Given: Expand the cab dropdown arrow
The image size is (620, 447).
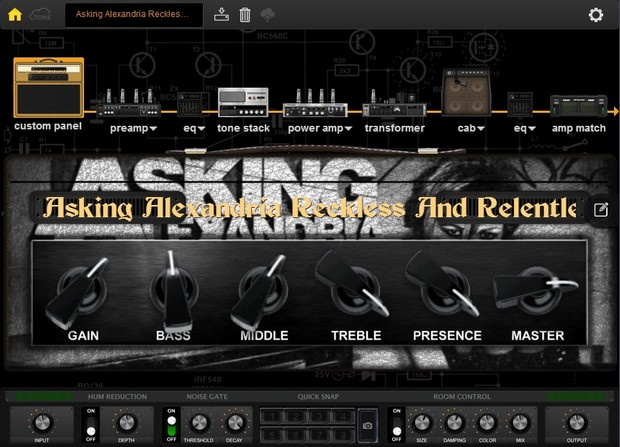Looking at the screenshot, I should click(x=481, y=129).
